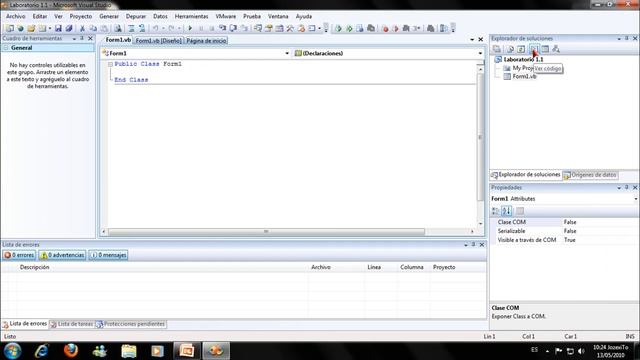Toggle the 0 errores filter
This screenshot has width=640, height=360.
(19, 255)
